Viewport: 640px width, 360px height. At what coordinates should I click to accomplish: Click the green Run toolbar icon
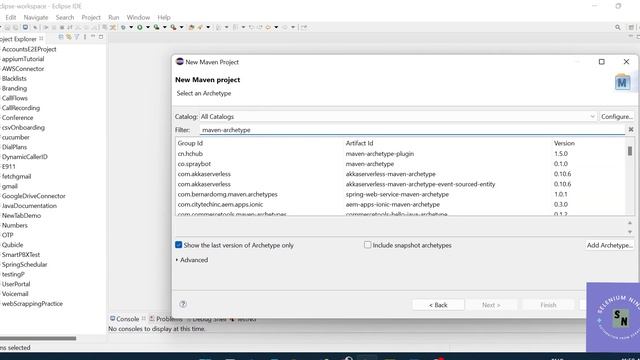[x=140, y=27]
